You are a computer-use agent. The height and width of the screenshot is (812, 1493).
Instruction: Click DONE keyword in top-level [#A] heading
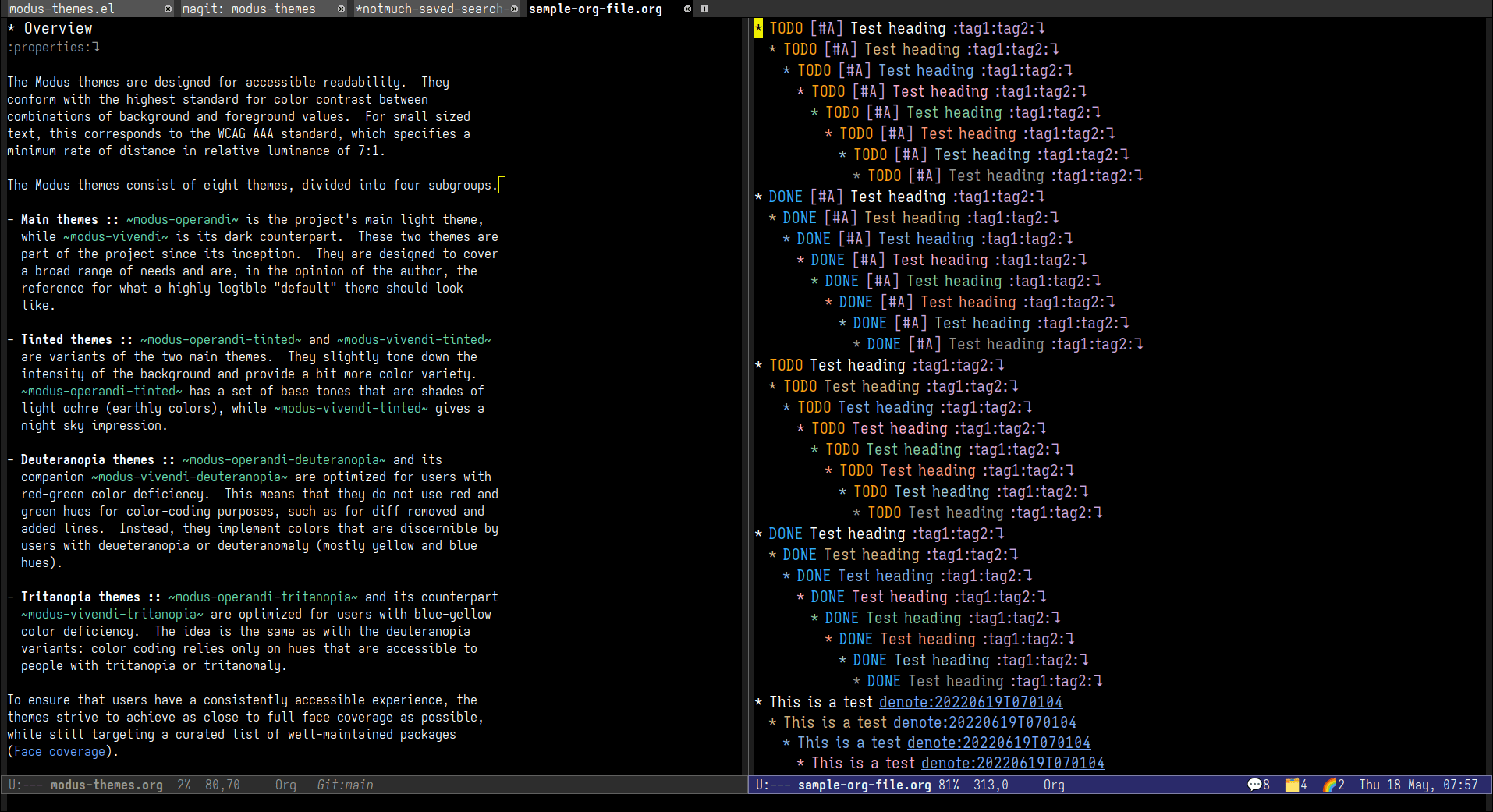pos(786,197)
